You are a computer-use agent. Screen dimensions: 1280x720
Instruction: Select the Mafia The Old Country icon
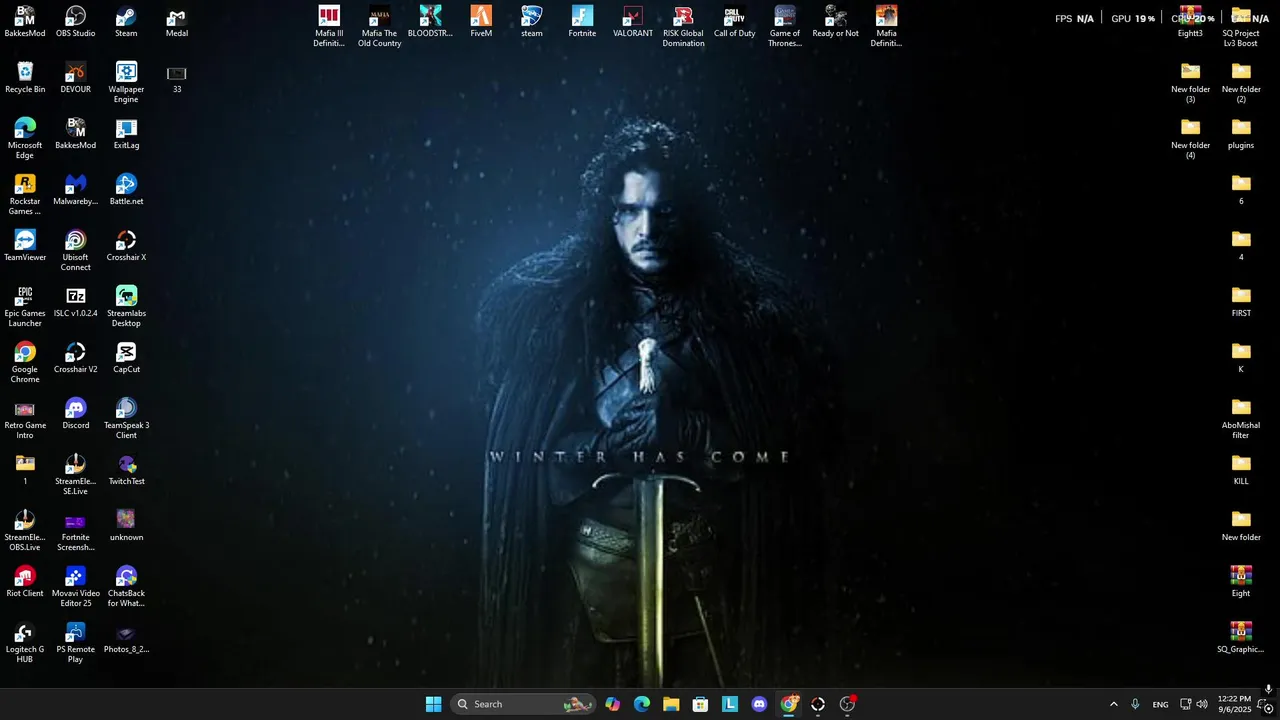click(379, 27)
